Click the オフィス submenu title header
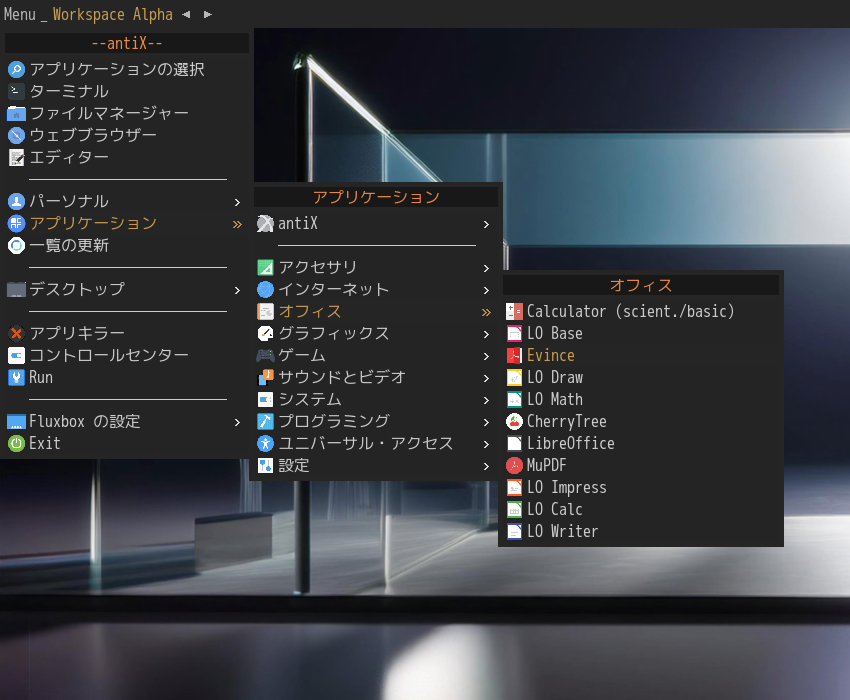The height and width of the screenshot is (700, 850). 641,285
